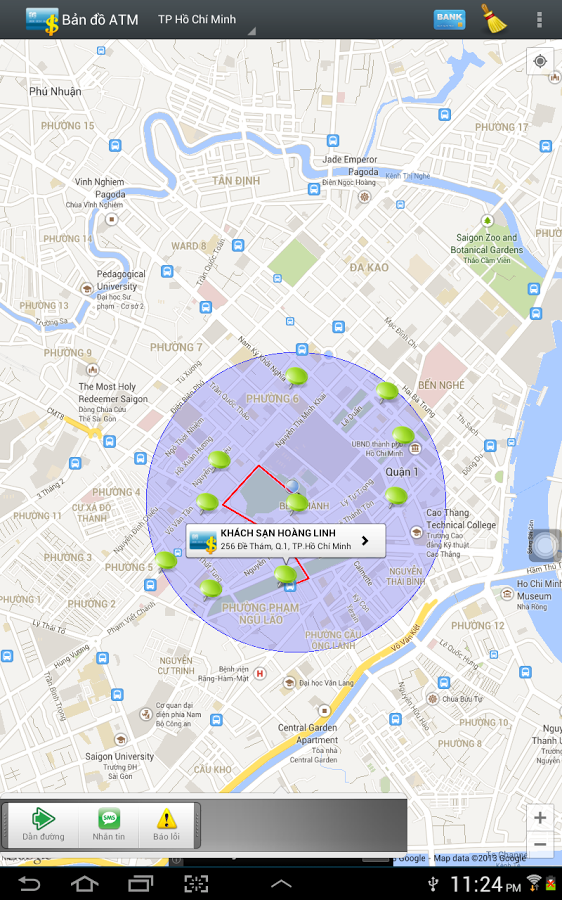562x900 pixels.
Task: Click the Nhắn tin SMS button
Action: click(x=108, y=825)
